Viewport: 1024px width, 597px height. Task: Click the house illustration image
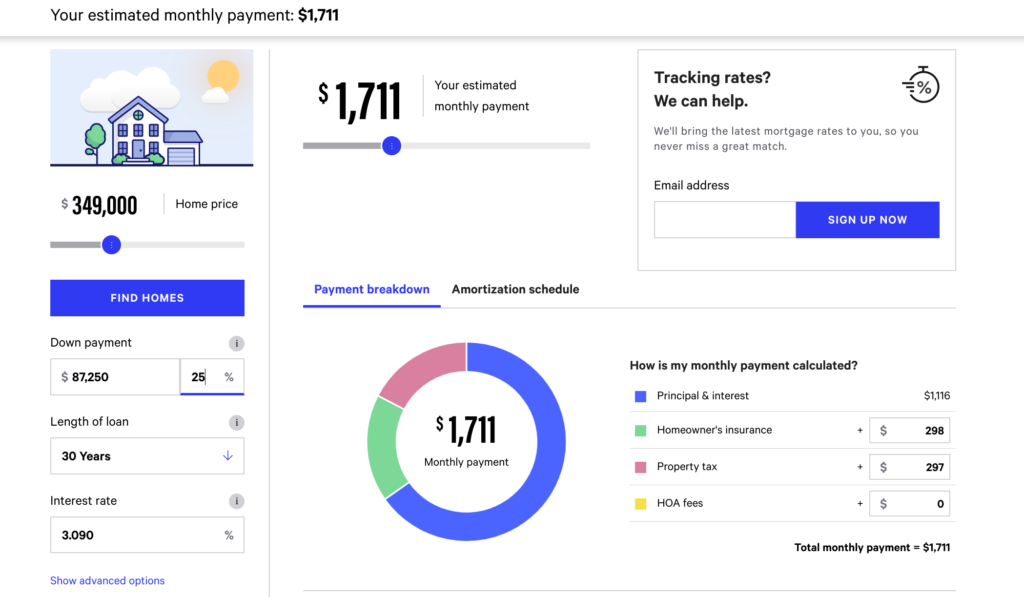point(152,108)
